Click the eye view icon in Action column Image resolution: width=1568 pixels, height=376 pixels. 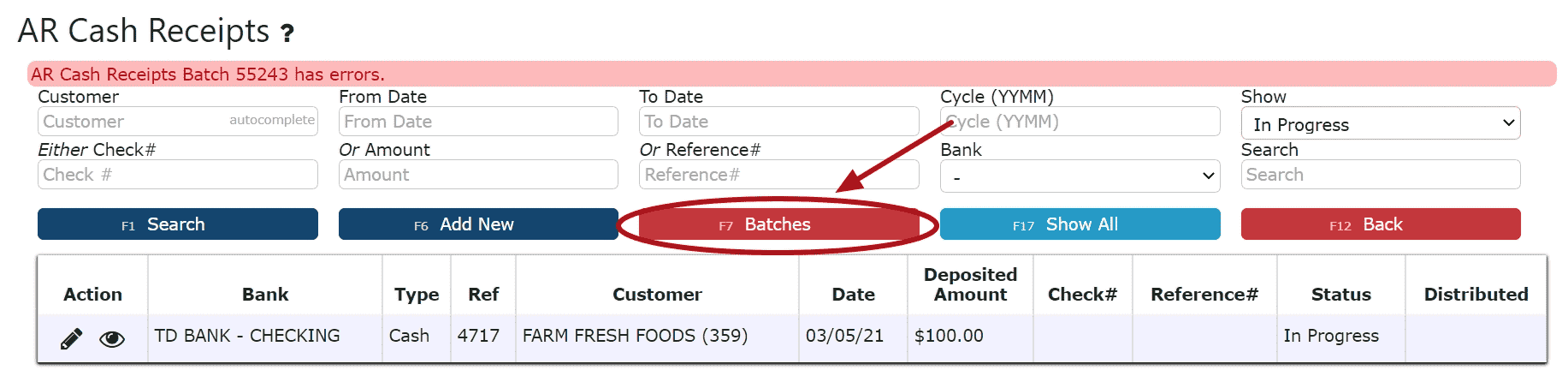(112, 339)
